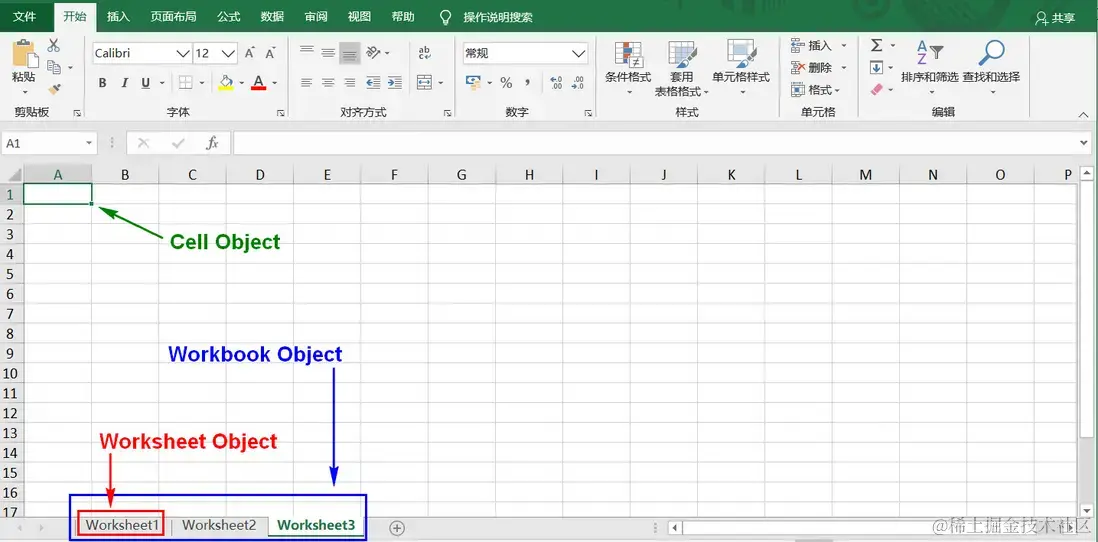The width and height of the screenshot is (1098, 542).
Task: Toggle bottom vertical alignment
Action: tap(350, 53)
